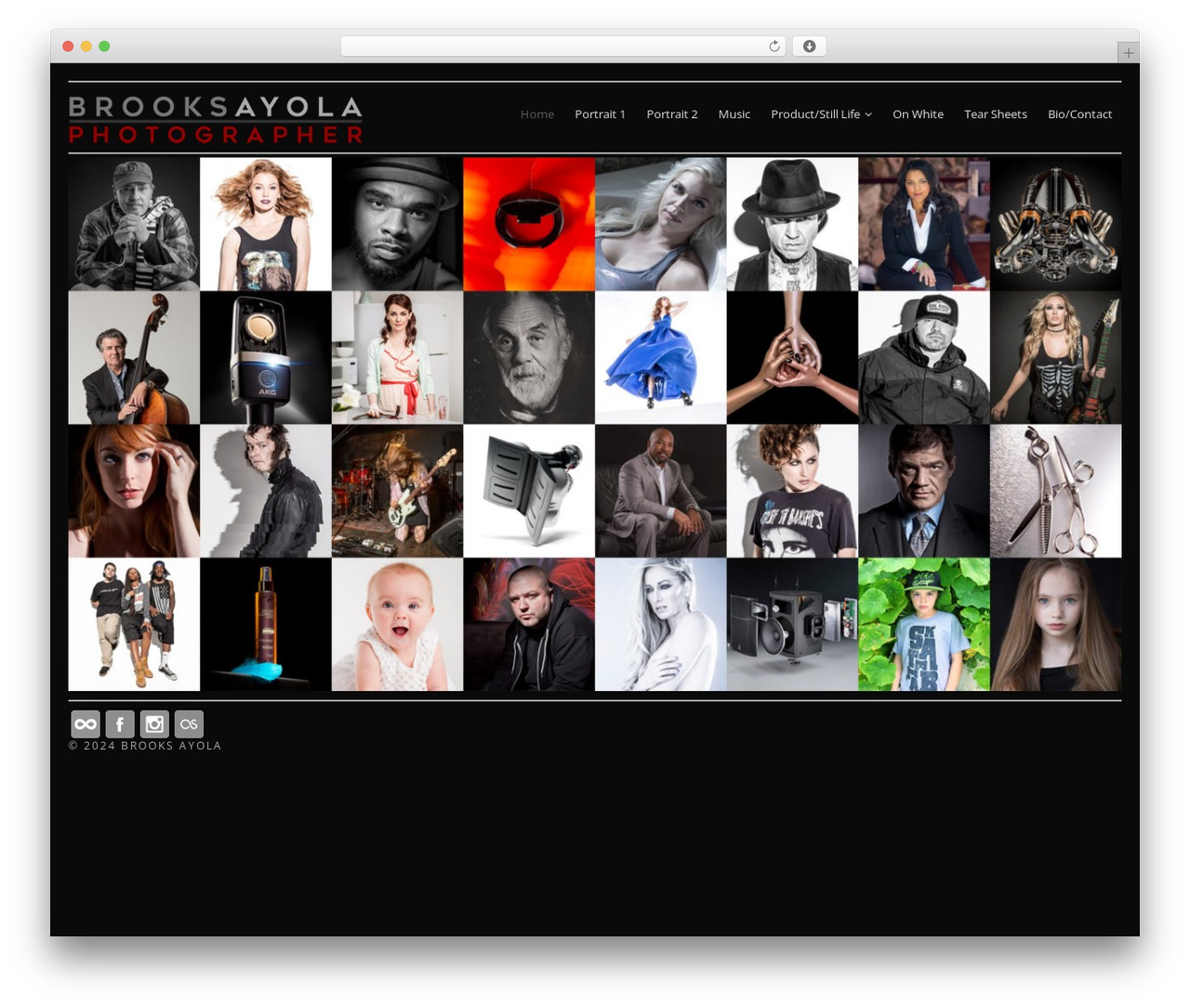Open the woman in navy blazer photo
The height and width of the screenshot is (1008, 1190).
click(x=924, y=224)
